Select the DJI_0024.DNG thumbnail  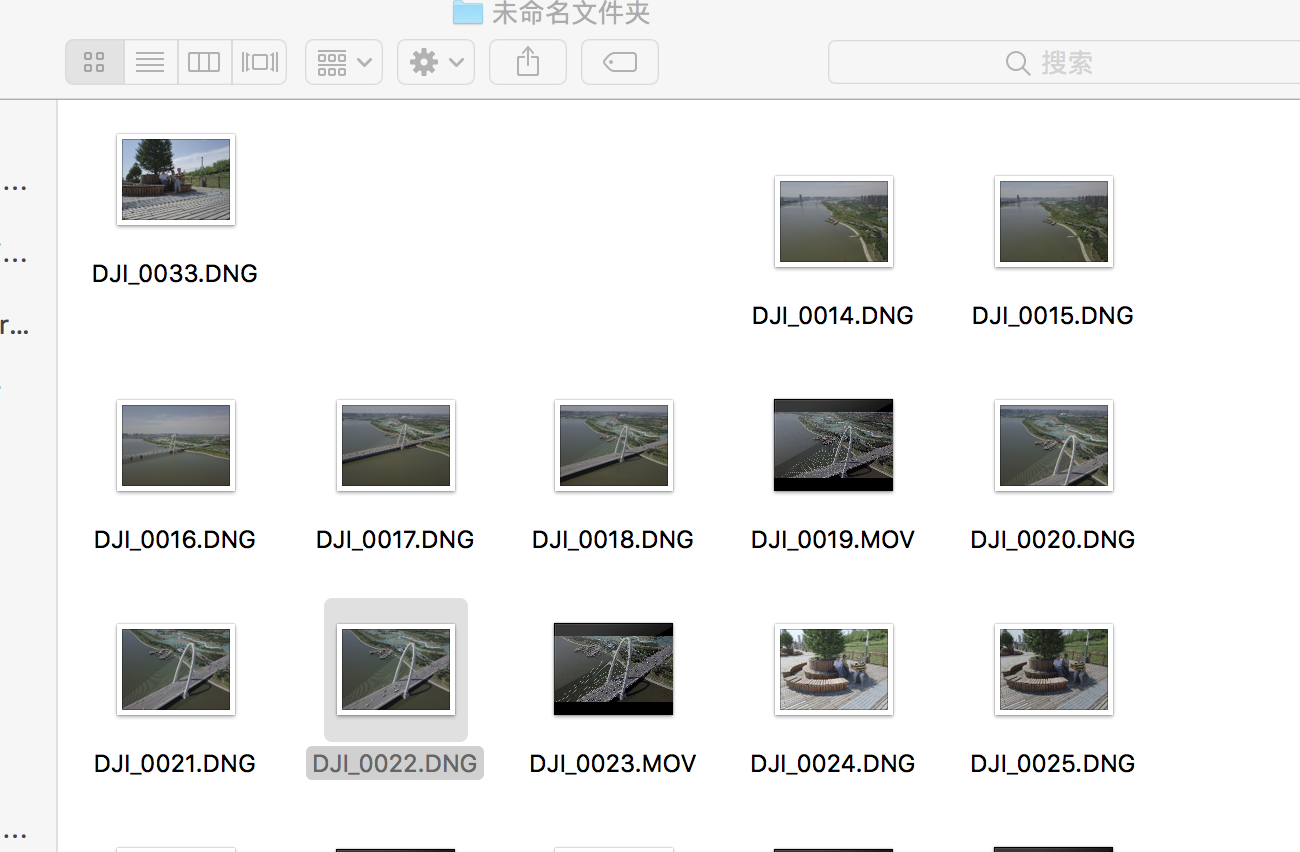tap(833, 669)
